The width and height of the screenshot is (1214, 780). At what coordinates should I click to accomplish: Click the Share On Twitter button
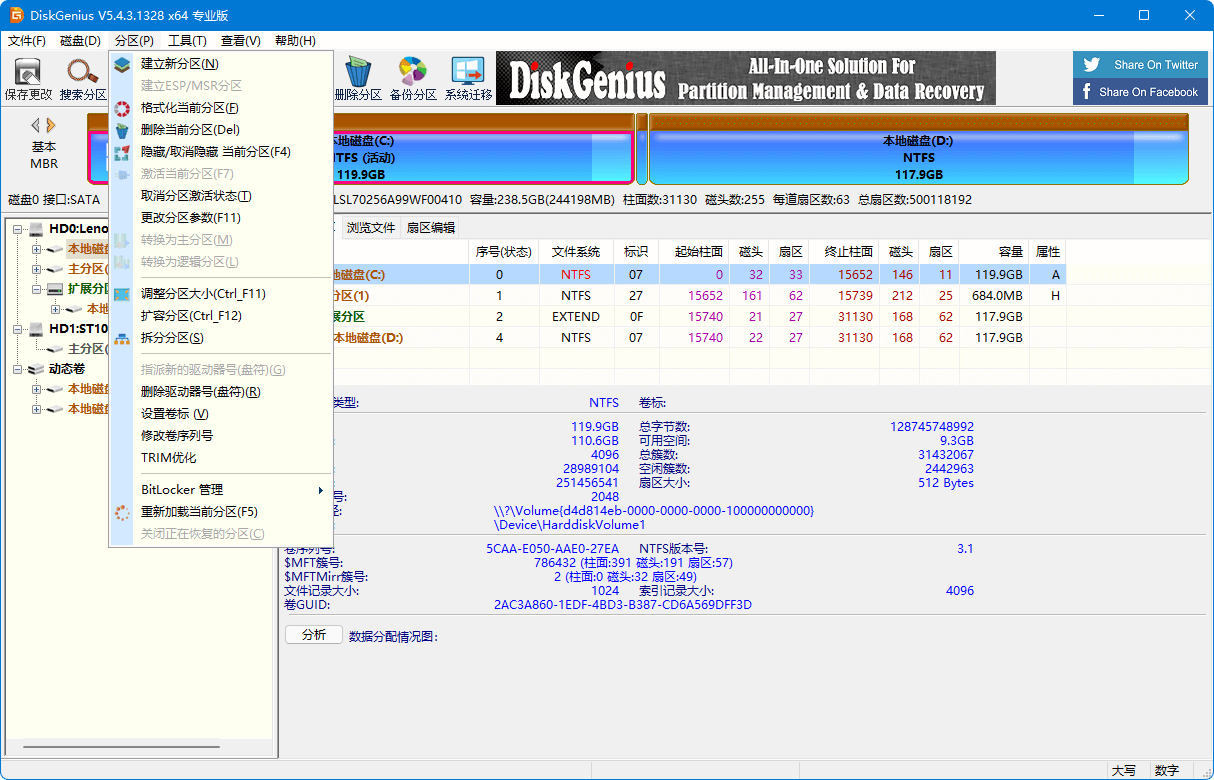tap(1141, 65)
